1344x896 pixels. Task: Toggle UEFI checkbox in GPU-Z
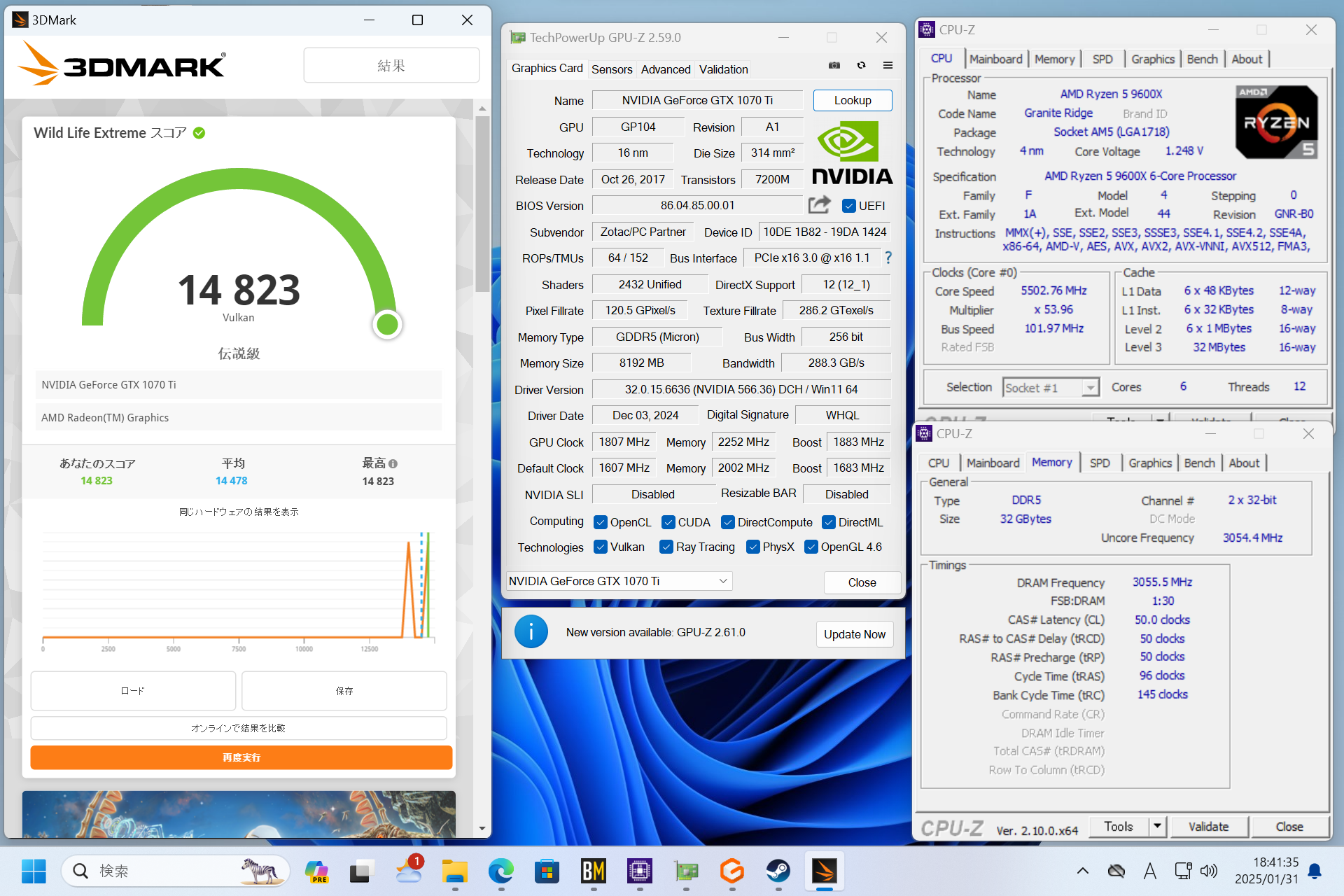click(849, 205)
